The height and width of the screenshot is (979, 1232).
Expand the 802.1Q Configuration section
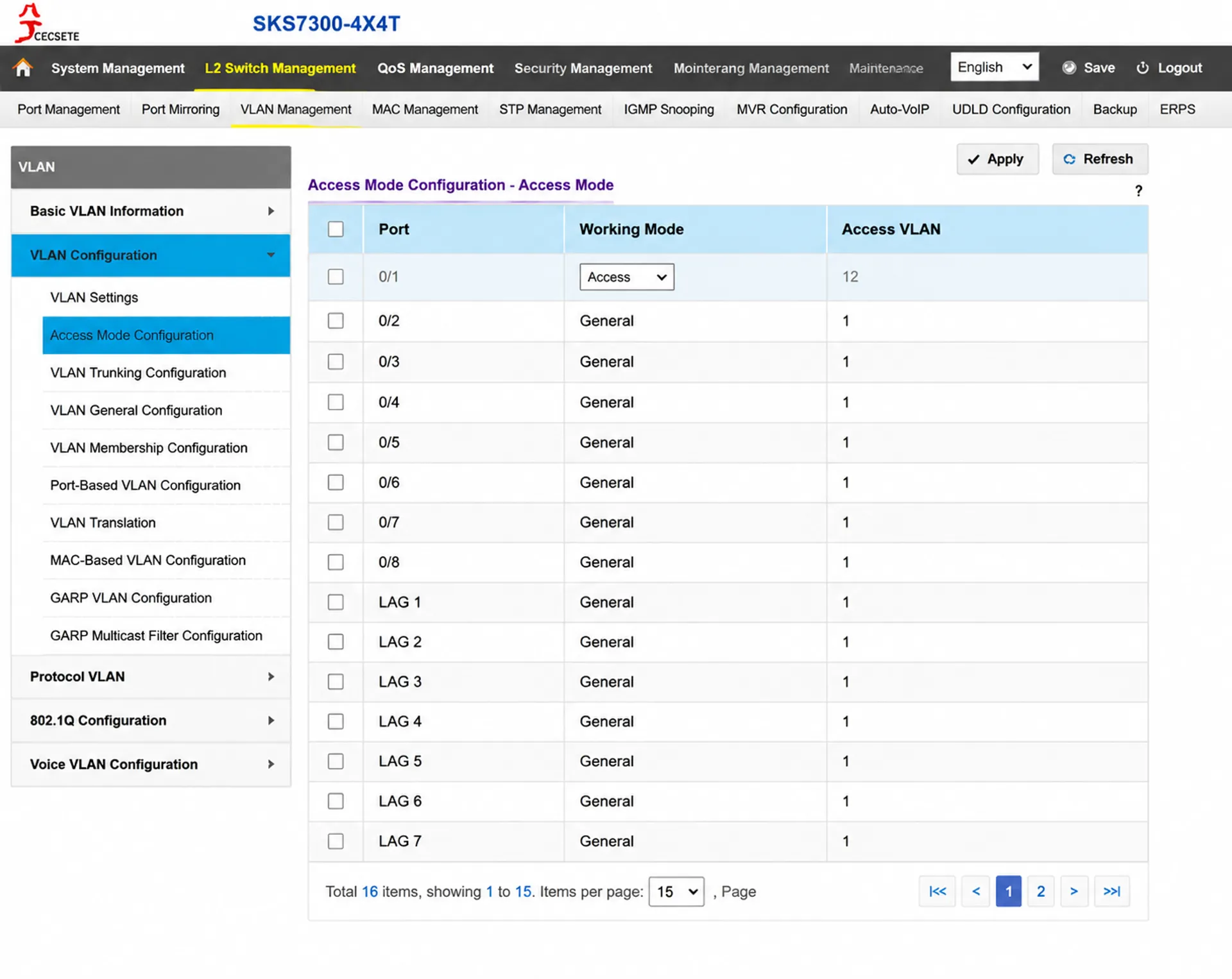point(151,720)
